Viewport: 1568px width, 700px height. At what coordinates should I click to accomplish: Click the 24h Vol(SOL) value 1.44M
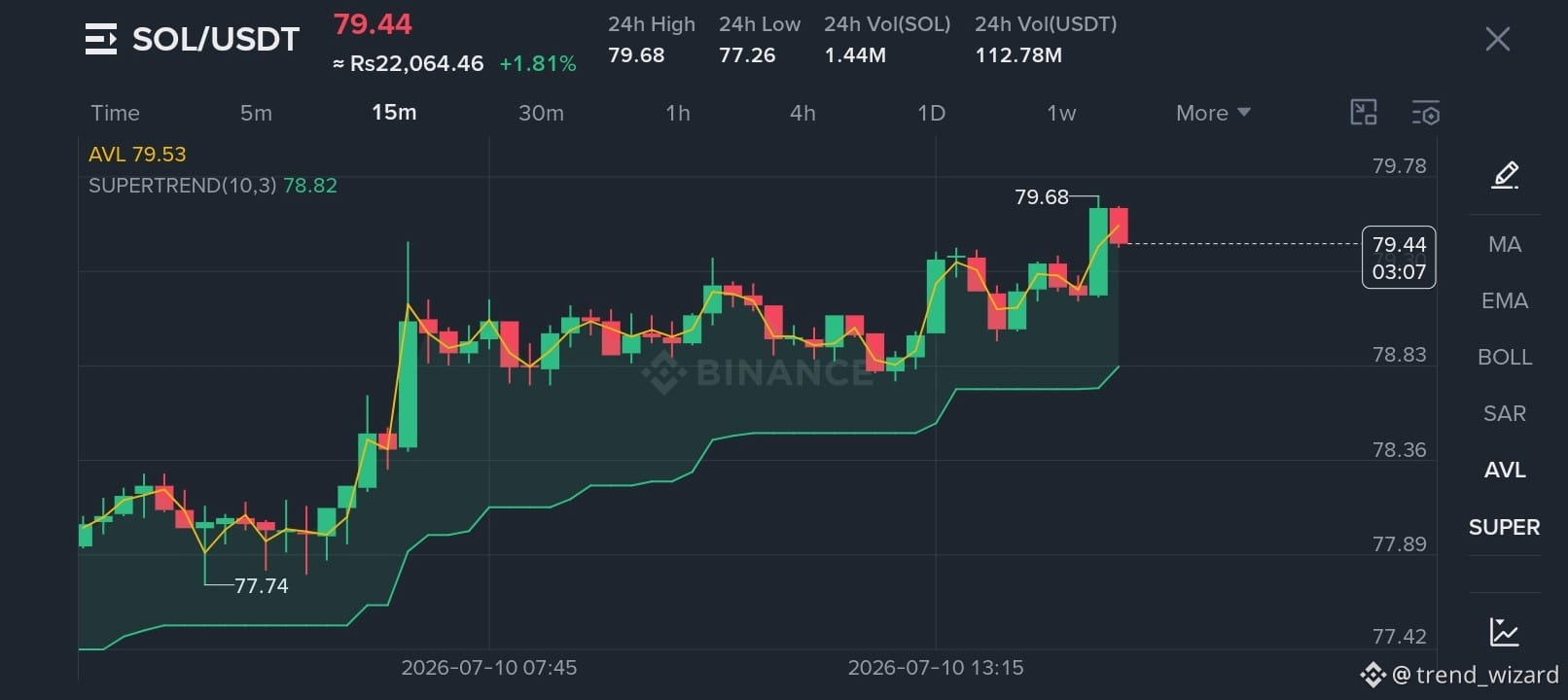(855, 55)
